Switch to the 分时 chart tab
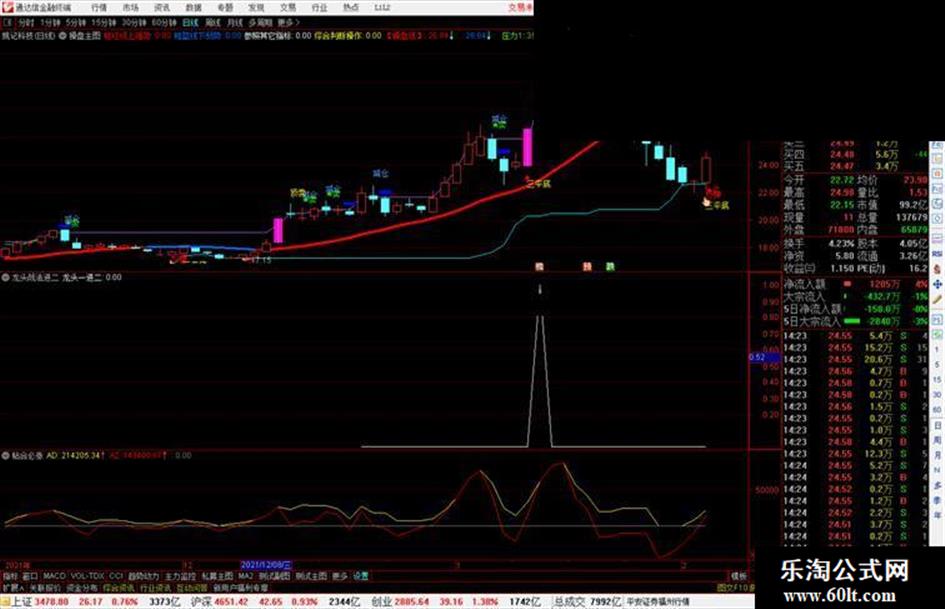Viewport: 945px width, 609px height. 25,23
